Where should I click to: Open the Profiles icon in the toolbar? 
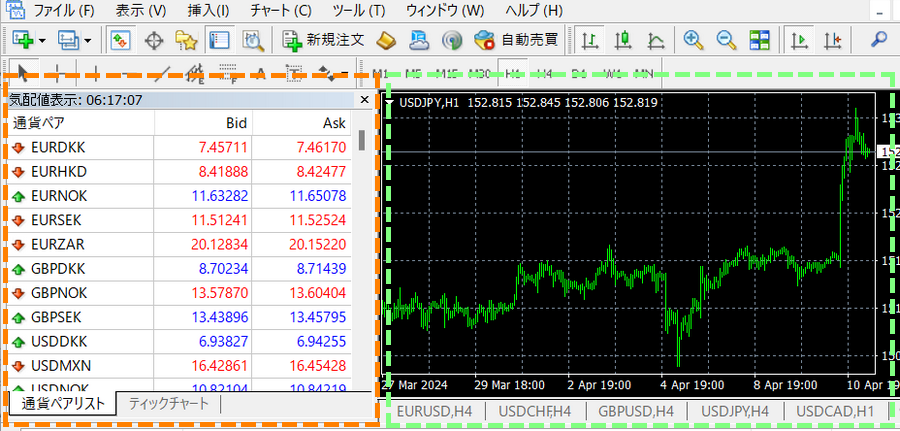click(x=67, y=40)
